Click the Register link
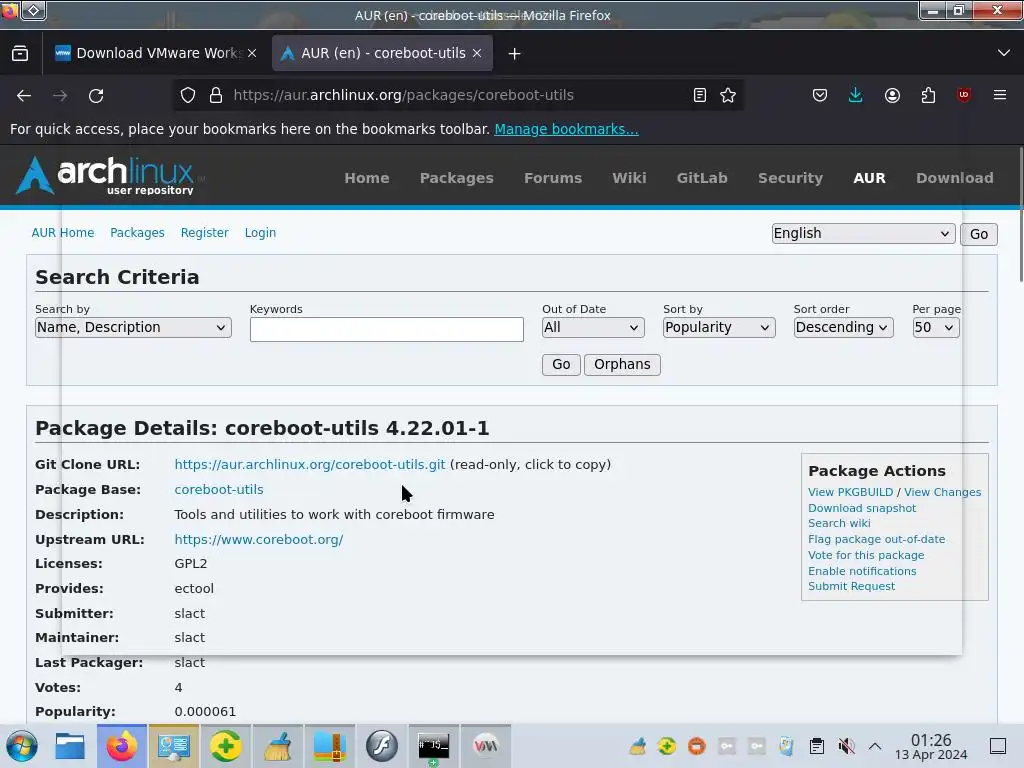Screen dimensions: 1024x768 point(204,232)
